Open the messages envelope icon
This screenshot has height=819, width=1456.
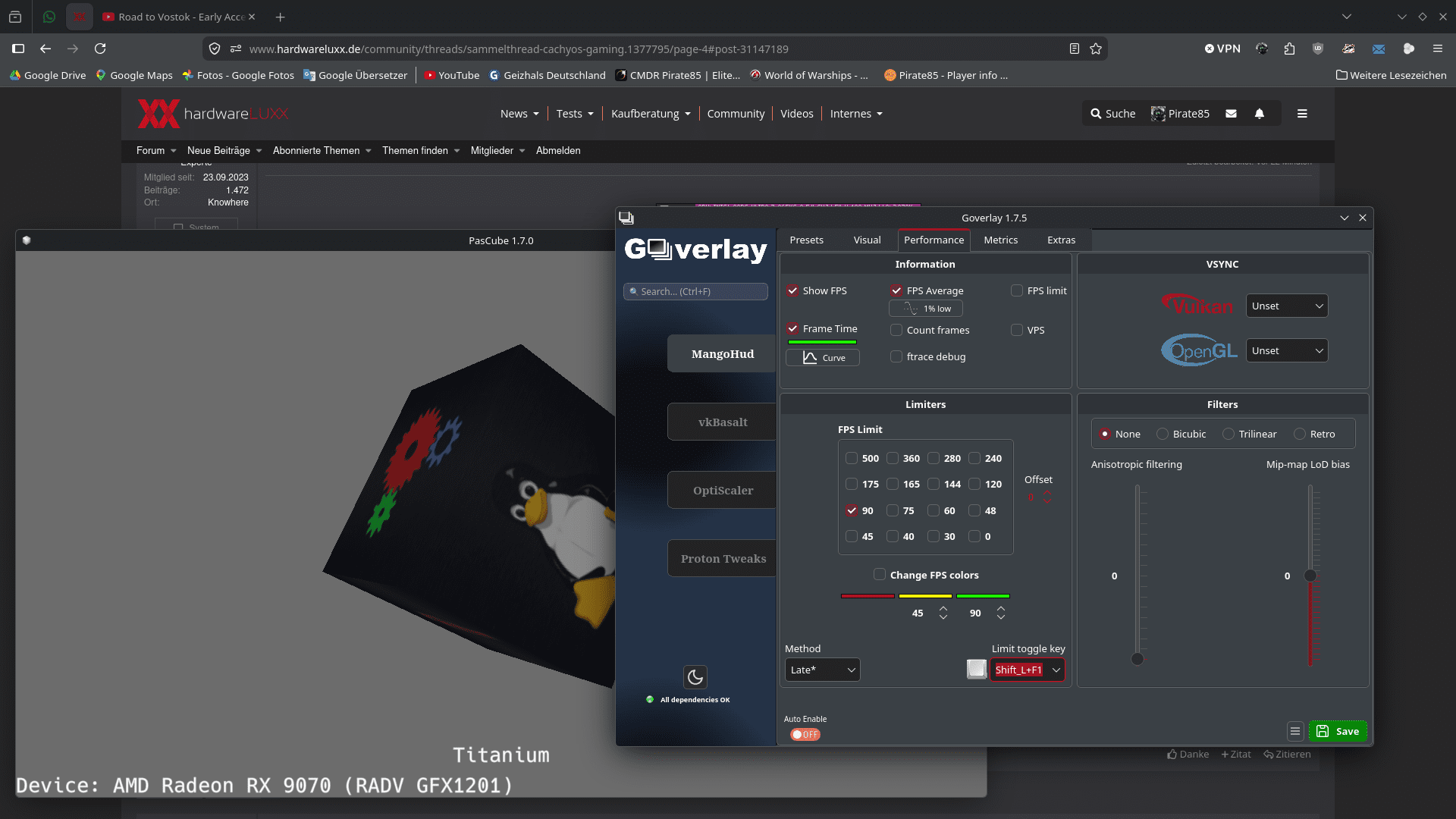click(1232, 114)
